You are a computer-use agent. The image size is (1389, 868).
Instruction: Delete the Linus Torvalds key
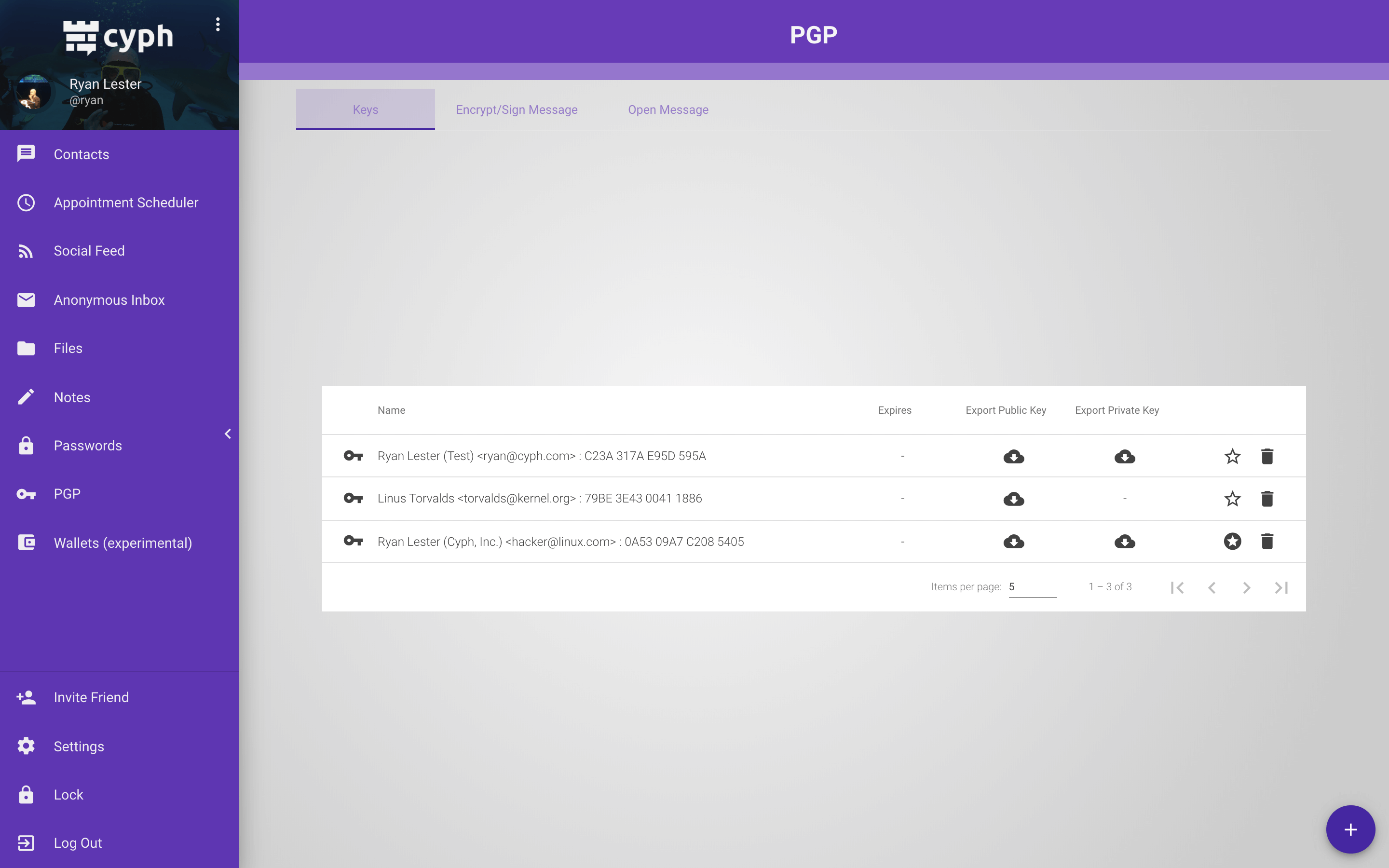pyautogui.click(x=1268, y=498)
